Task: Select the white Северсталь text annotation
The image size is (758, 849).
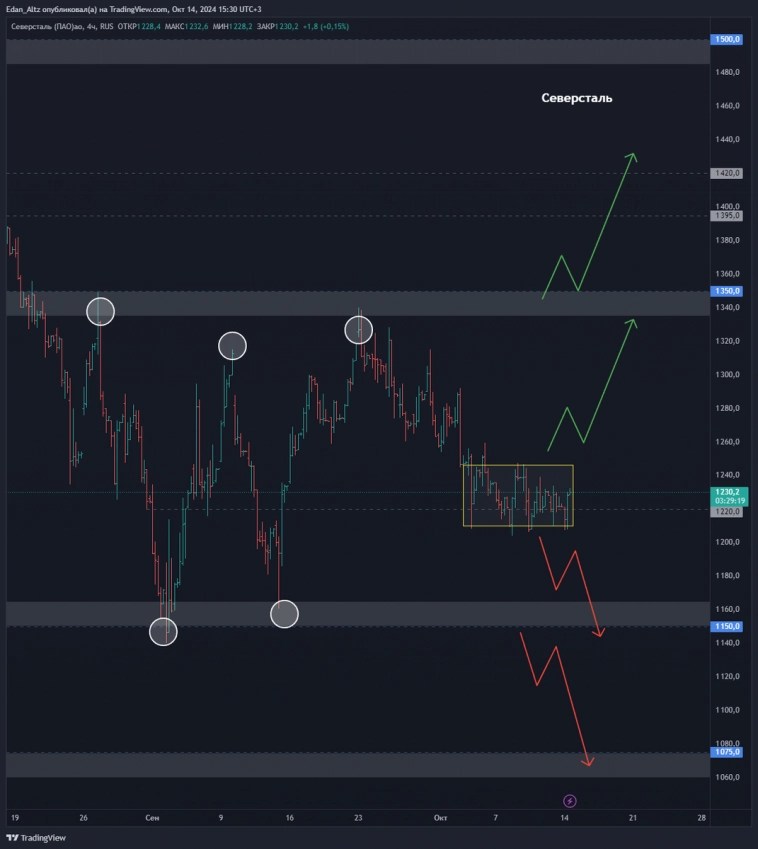Action: (576, 98)
